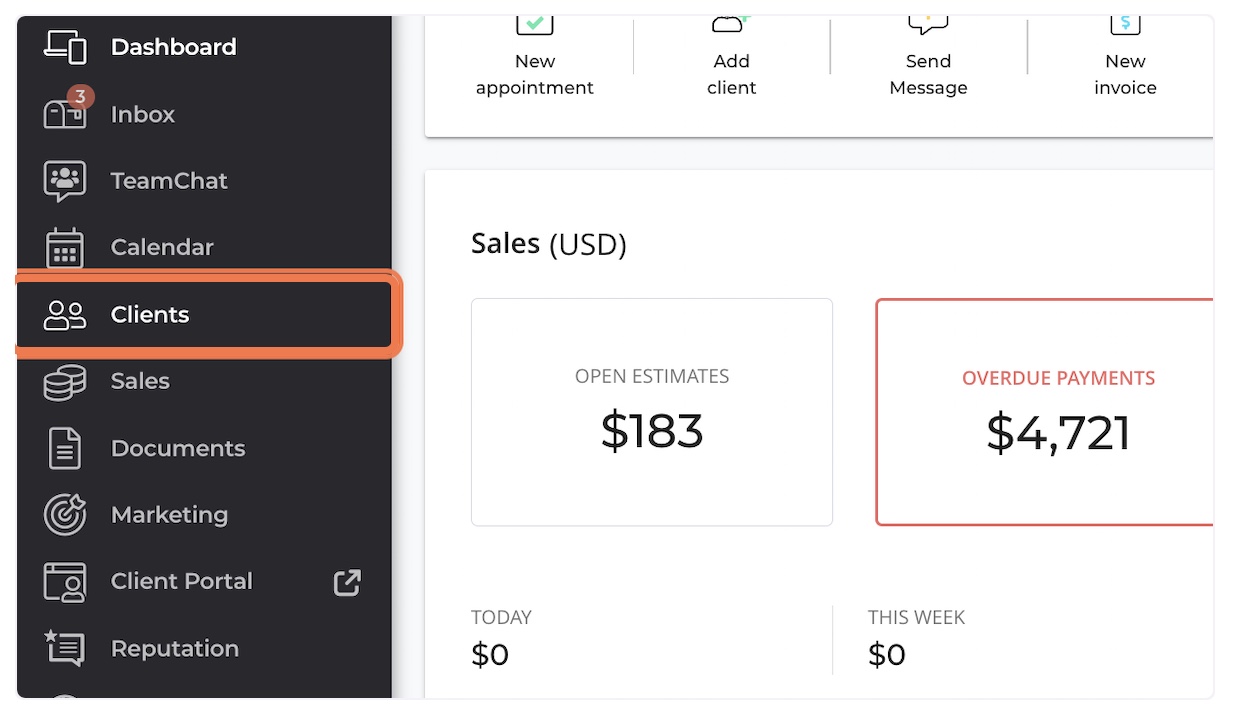
Task: Open the Marketing menu label
Action: point(169,515)
